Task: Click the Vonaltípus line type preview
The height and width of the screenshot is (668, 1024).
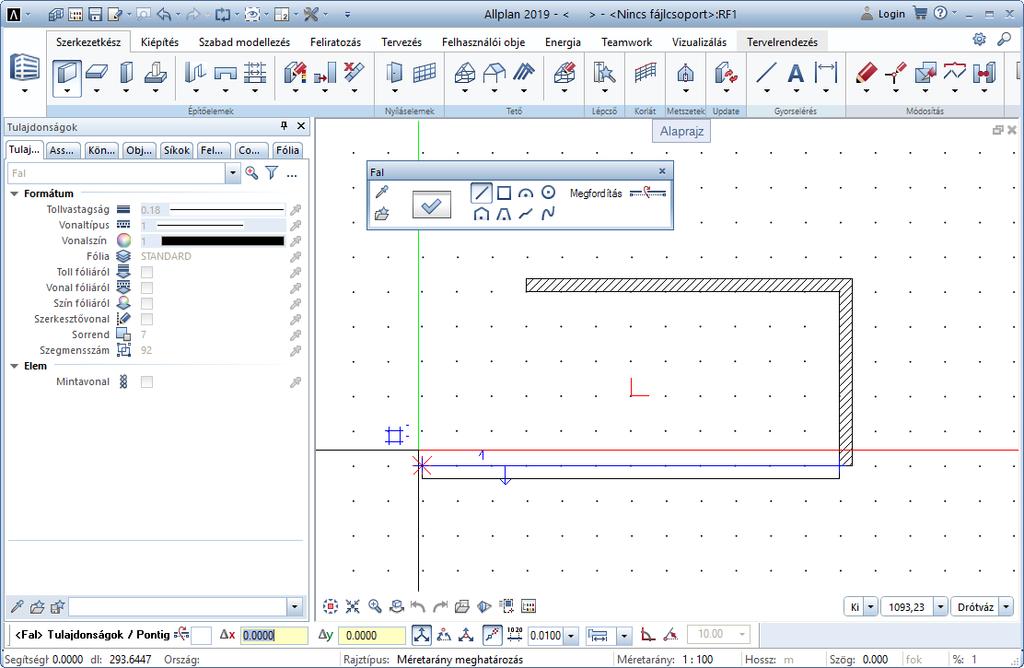Action: click(x=200, y=225)
